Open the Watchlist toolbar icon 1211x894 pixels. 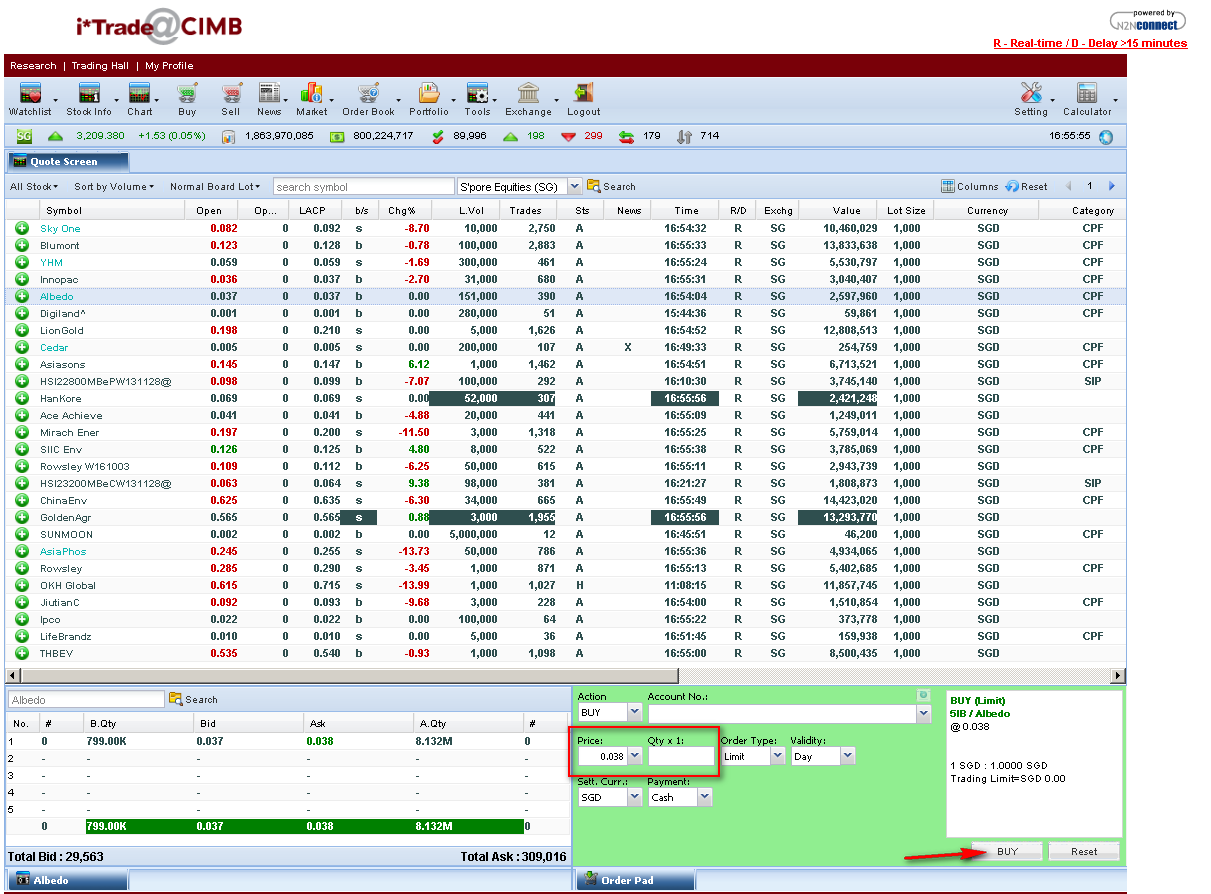pyautogui.click(x=30, y=94)
